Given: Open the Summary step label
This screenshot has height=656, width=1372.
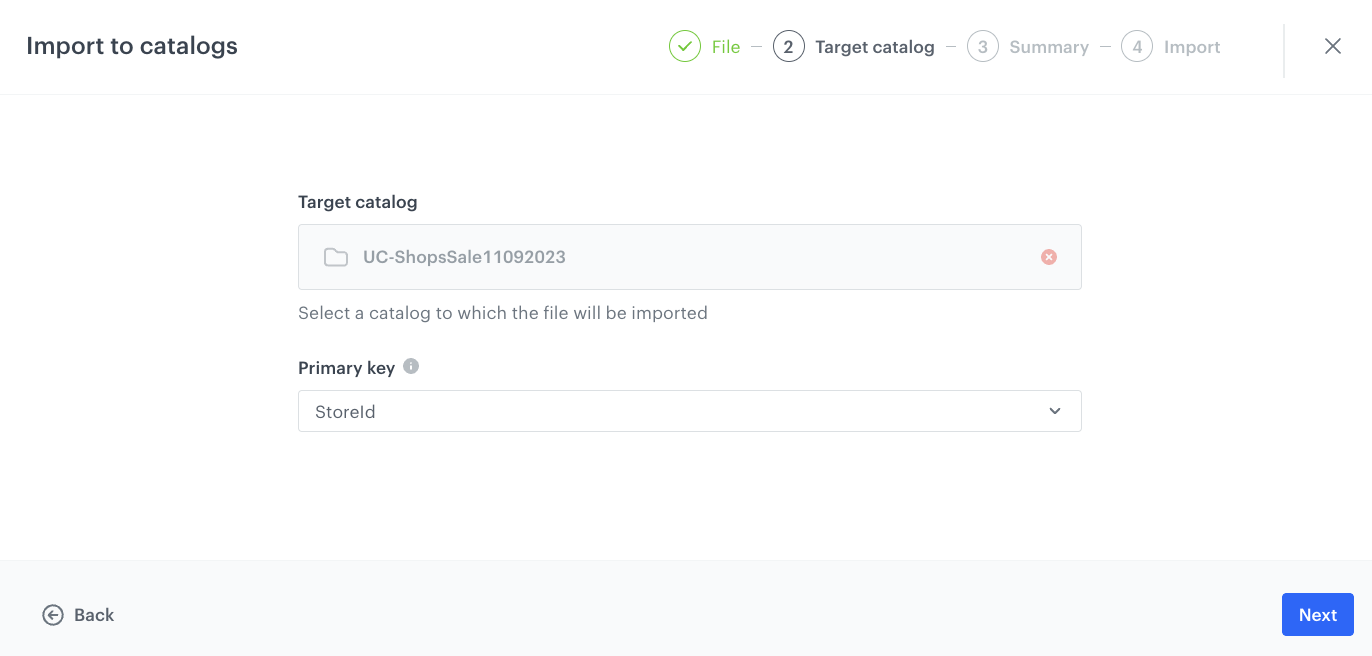Looking at the screenshot, I should click(x=1049, y=46).
